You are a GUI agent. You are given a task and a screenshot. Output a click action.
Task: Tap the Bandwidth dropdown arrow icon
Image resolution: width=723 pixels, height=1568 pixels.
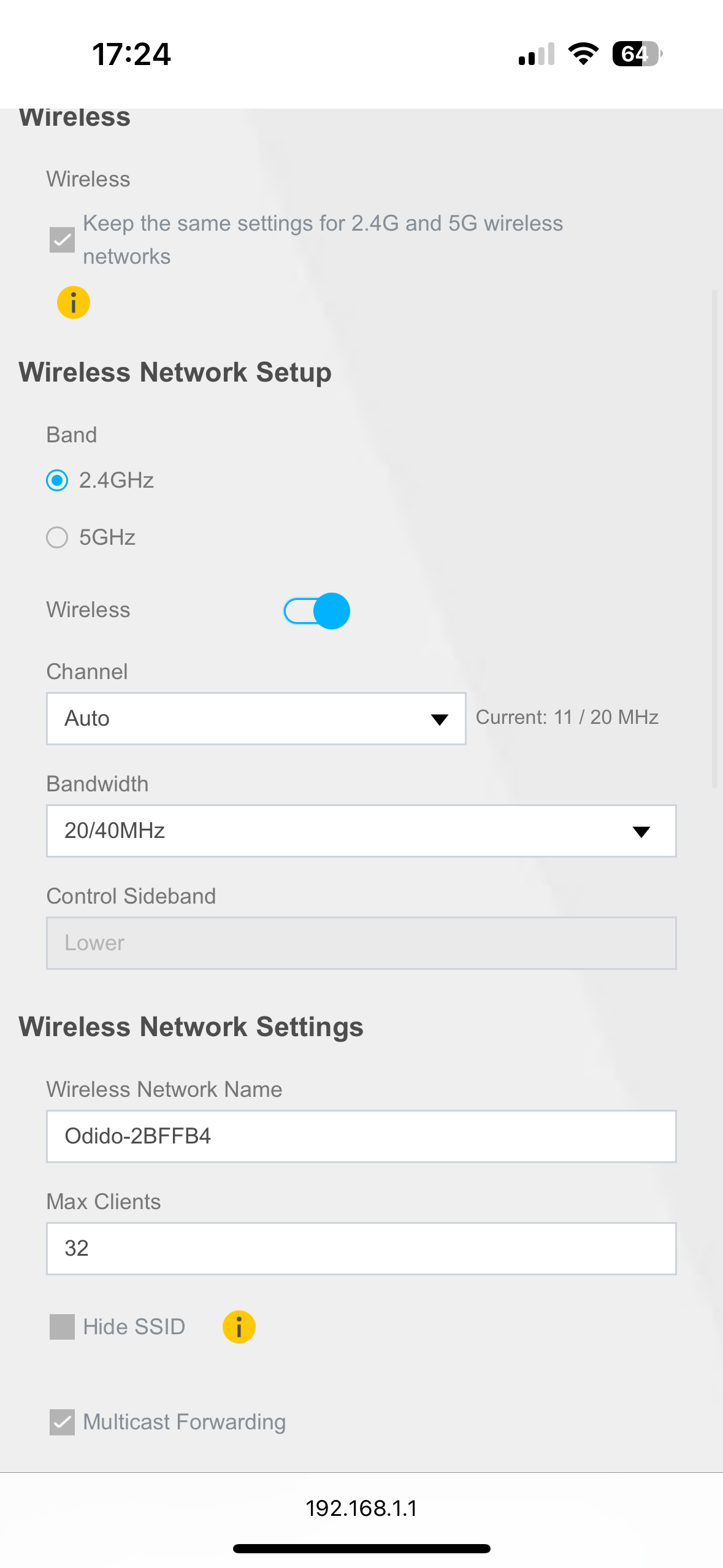pos(641,831)
